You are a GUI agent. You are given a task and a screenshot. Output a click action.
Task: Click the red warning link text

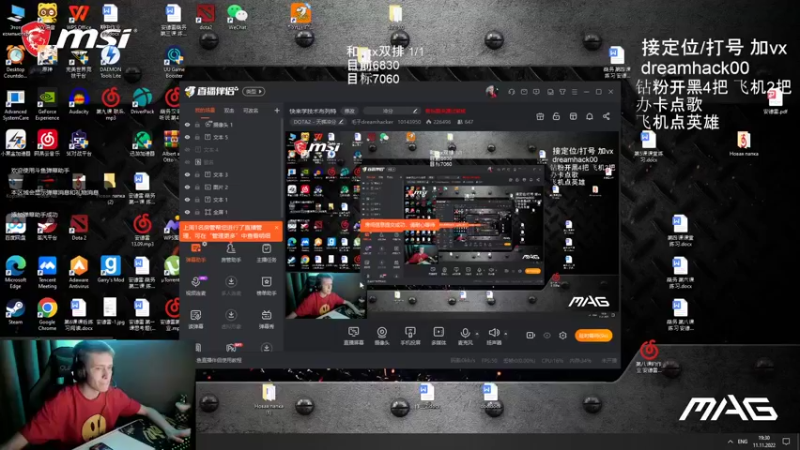[x=445, y=111]
